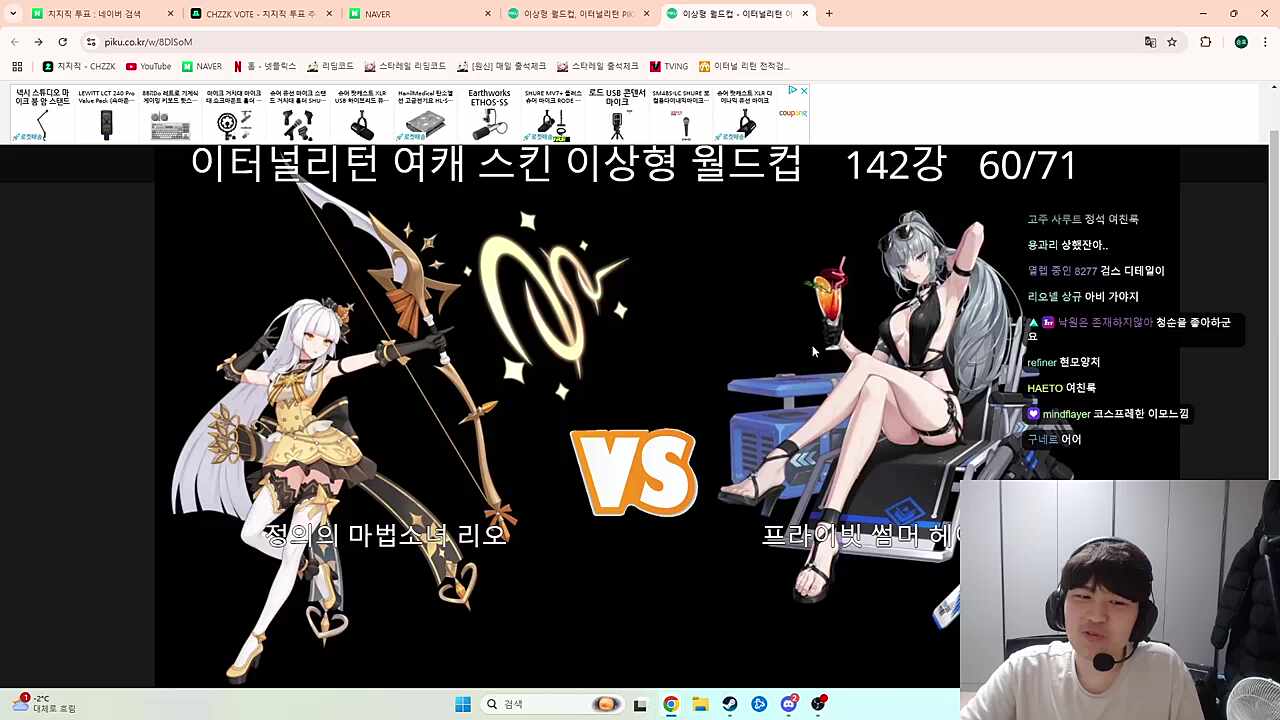Open the 치지직 - CHZZK bookmark

point(79,66)
